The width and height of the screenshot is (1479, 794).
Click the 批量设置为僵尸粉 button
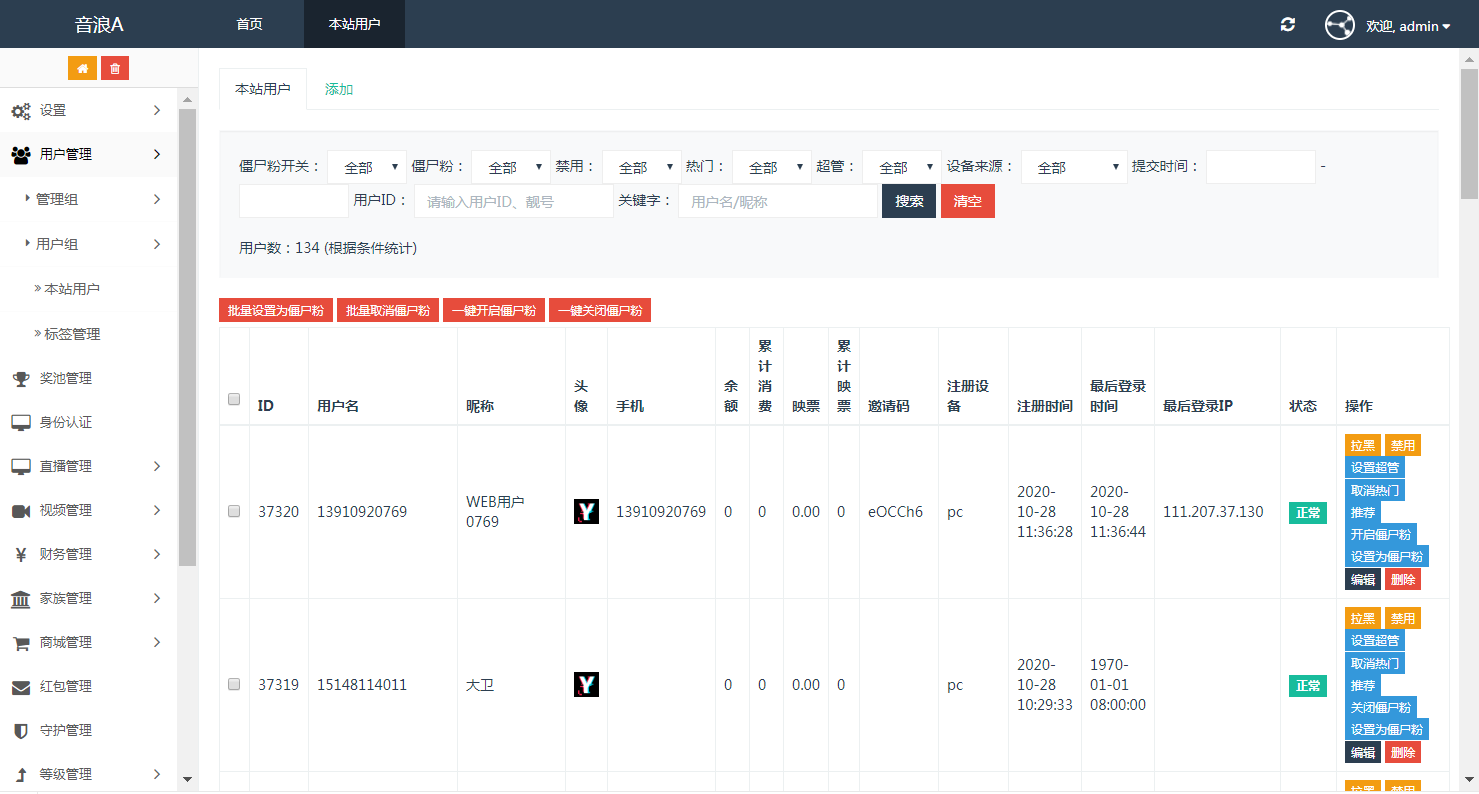point(276,311)
